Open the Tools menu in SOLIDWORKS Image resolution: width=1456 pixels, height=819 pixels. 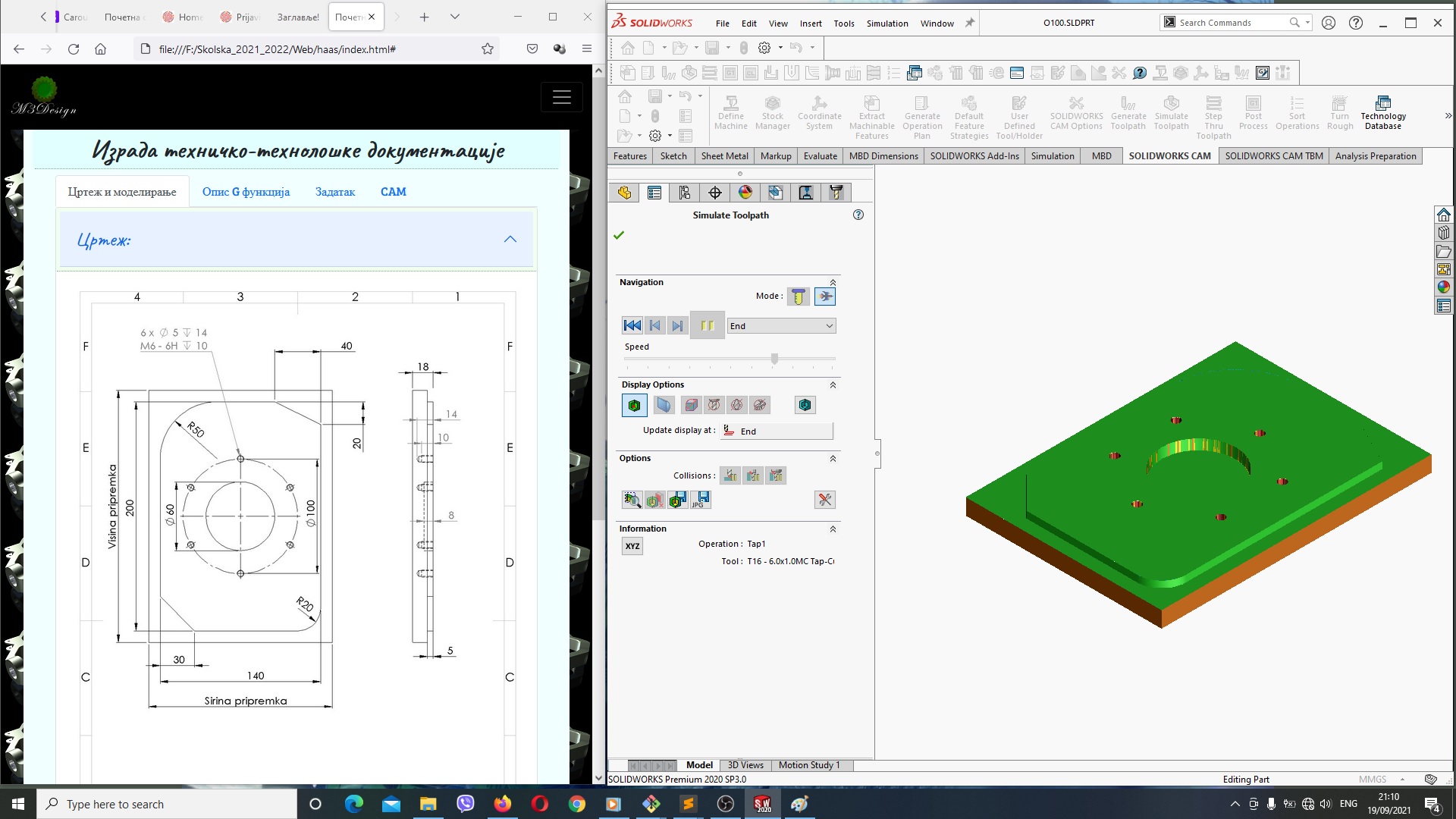click(844, 24)
